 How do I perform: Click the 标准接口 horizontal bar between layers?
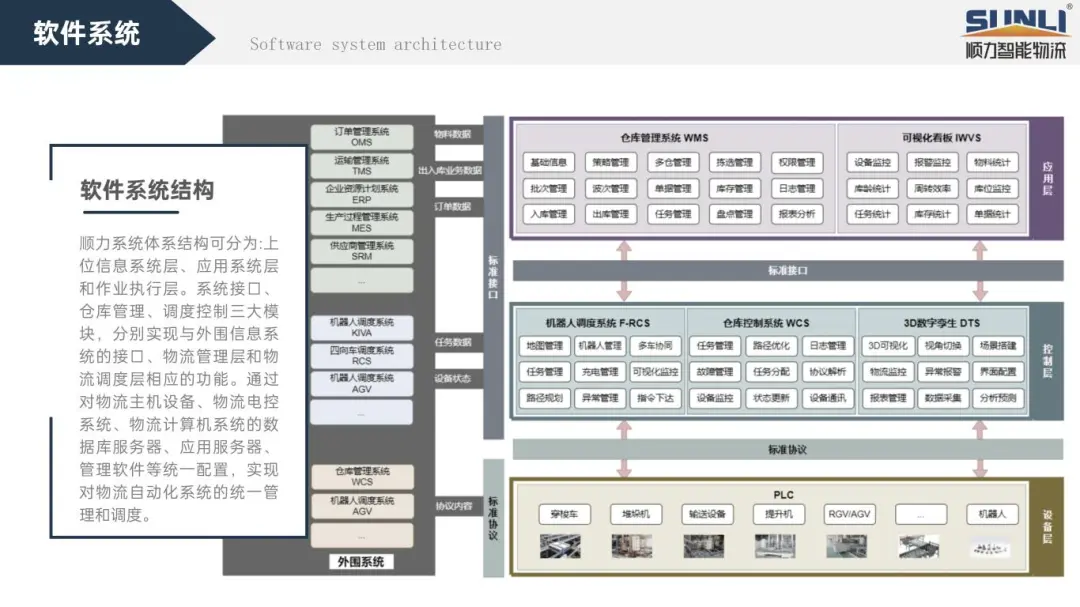point(787,271)
